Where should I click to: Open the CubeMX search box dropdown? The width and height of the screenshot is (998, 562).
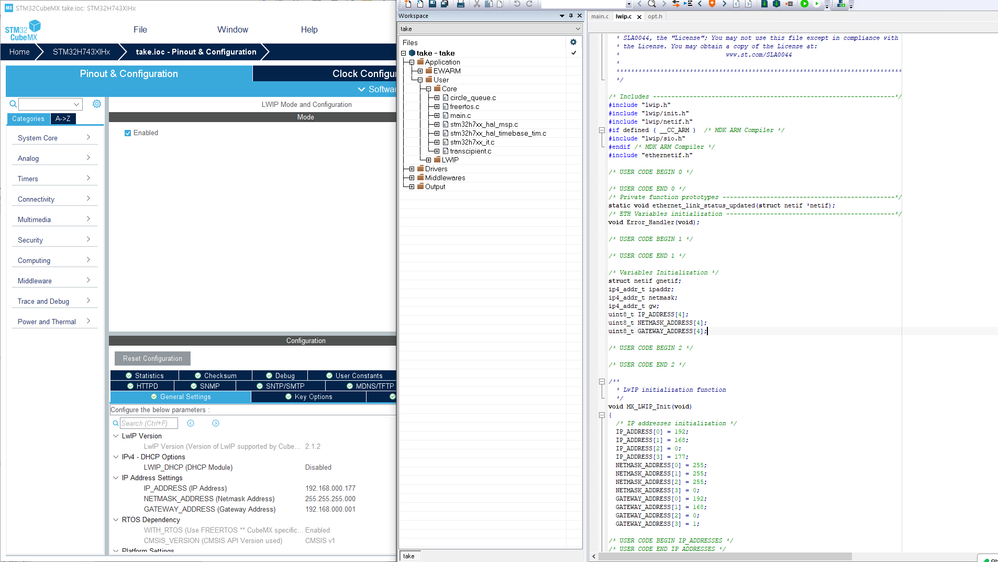pos(76,104)
